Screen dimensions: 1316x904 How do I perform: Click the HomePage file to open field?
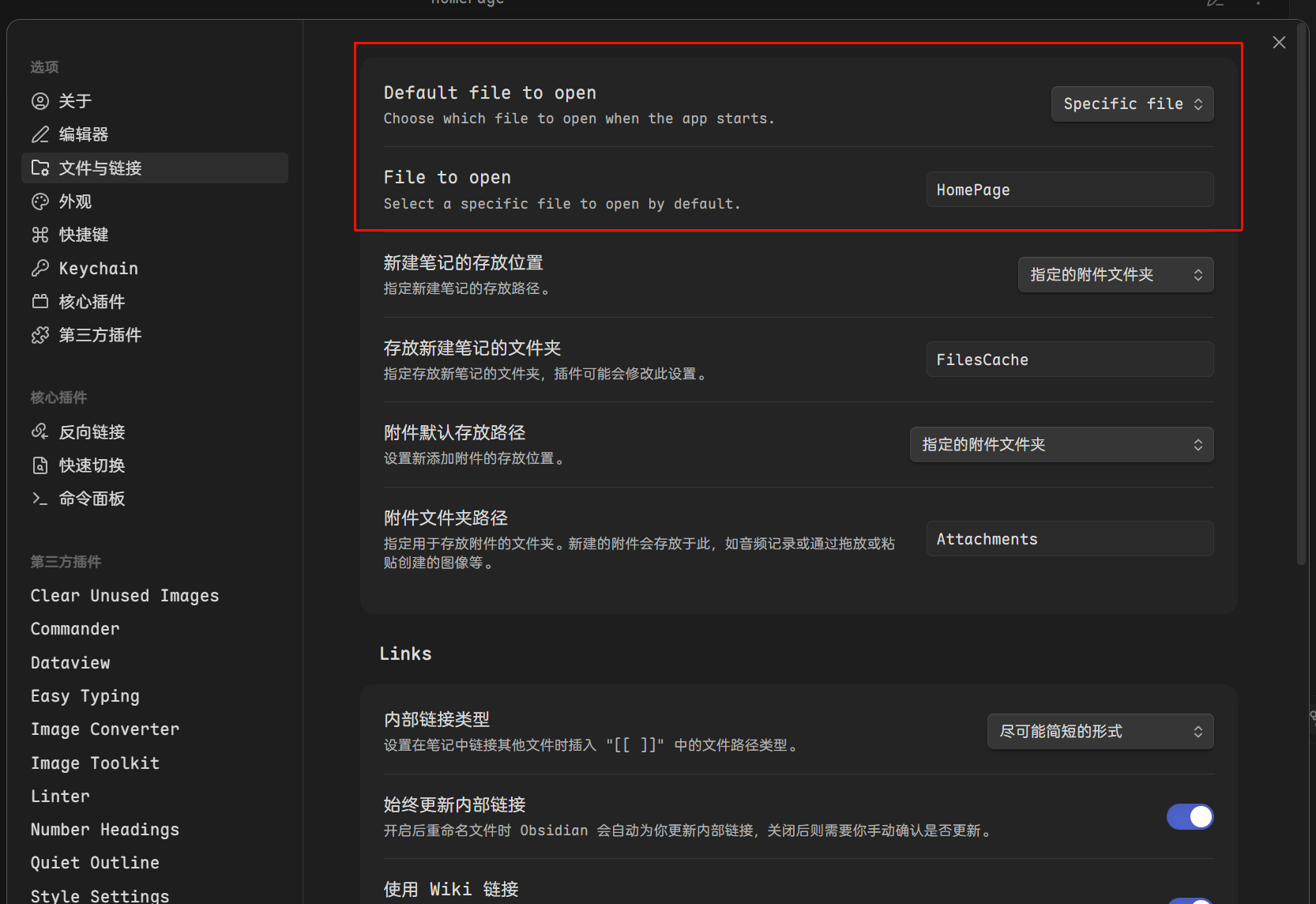click(x=1069, y=190)
